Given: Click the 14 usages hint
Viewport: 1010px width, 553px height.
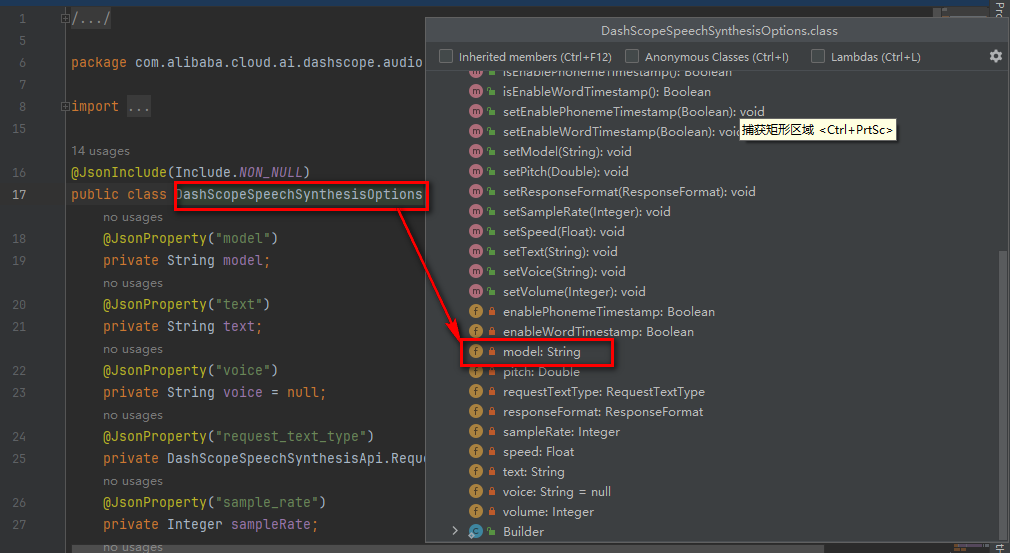Looking at the screenshot, I should (x=100, y=151).
